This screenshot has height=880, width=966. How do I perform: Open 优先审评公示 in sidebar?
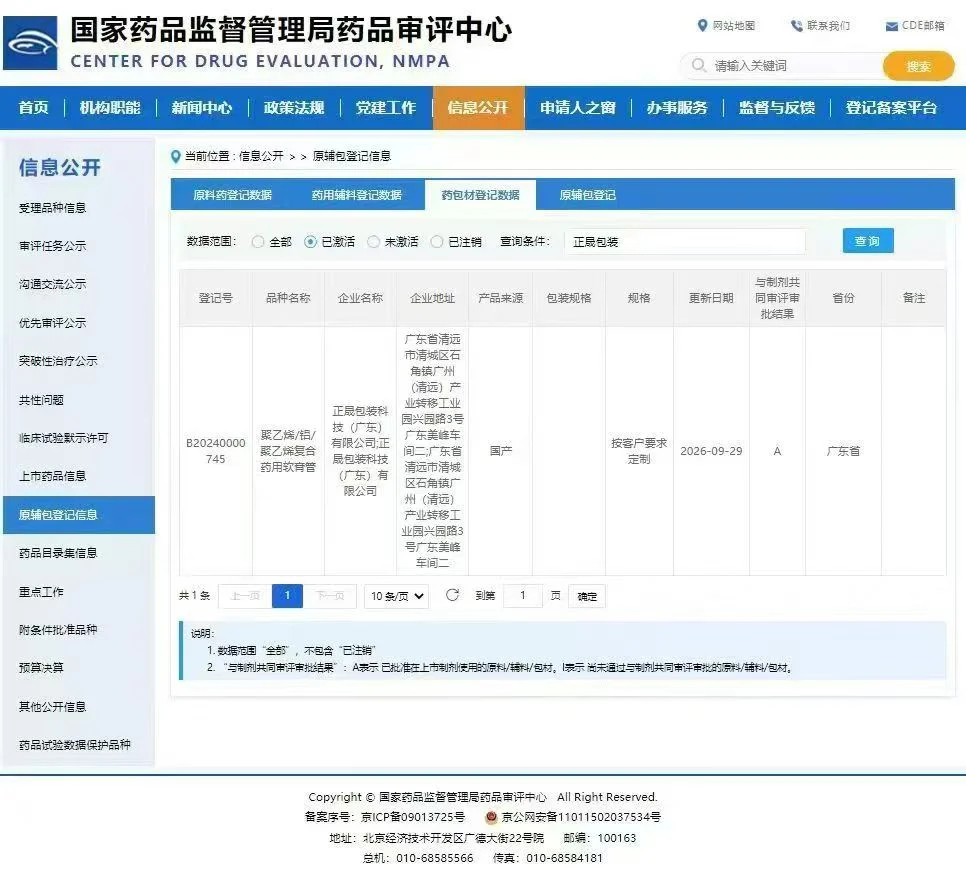tap(52, 323)
